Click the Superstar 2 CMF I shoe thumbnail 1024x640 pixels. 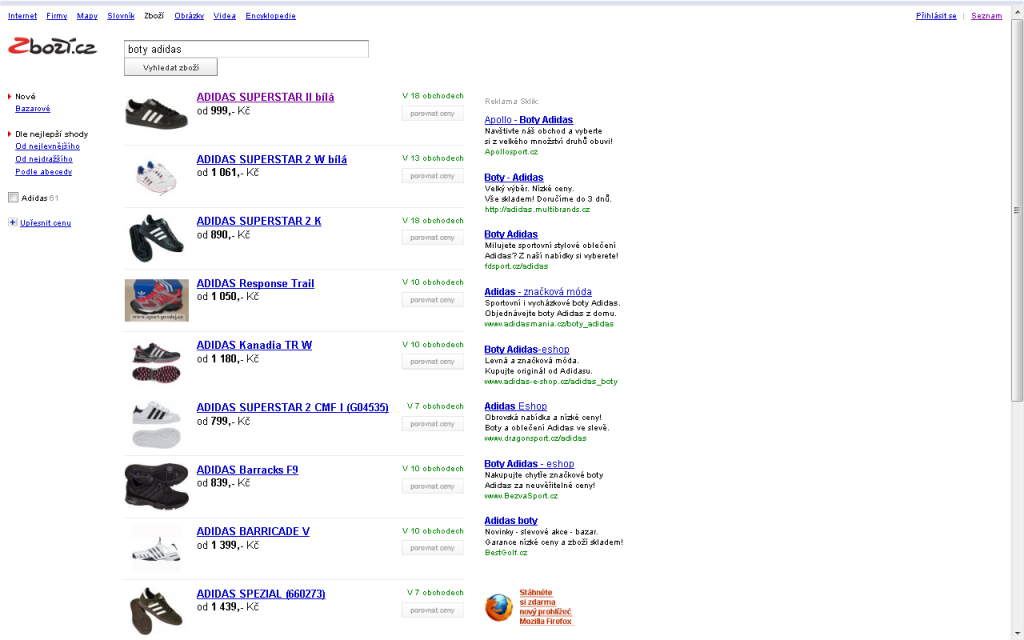point(157,424)
